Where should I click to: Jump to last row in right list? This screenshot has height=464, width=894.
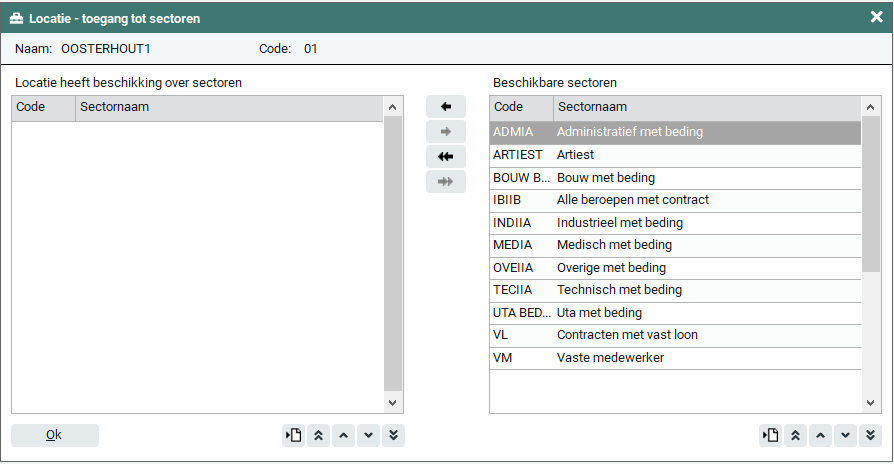[x=870, y=435]
